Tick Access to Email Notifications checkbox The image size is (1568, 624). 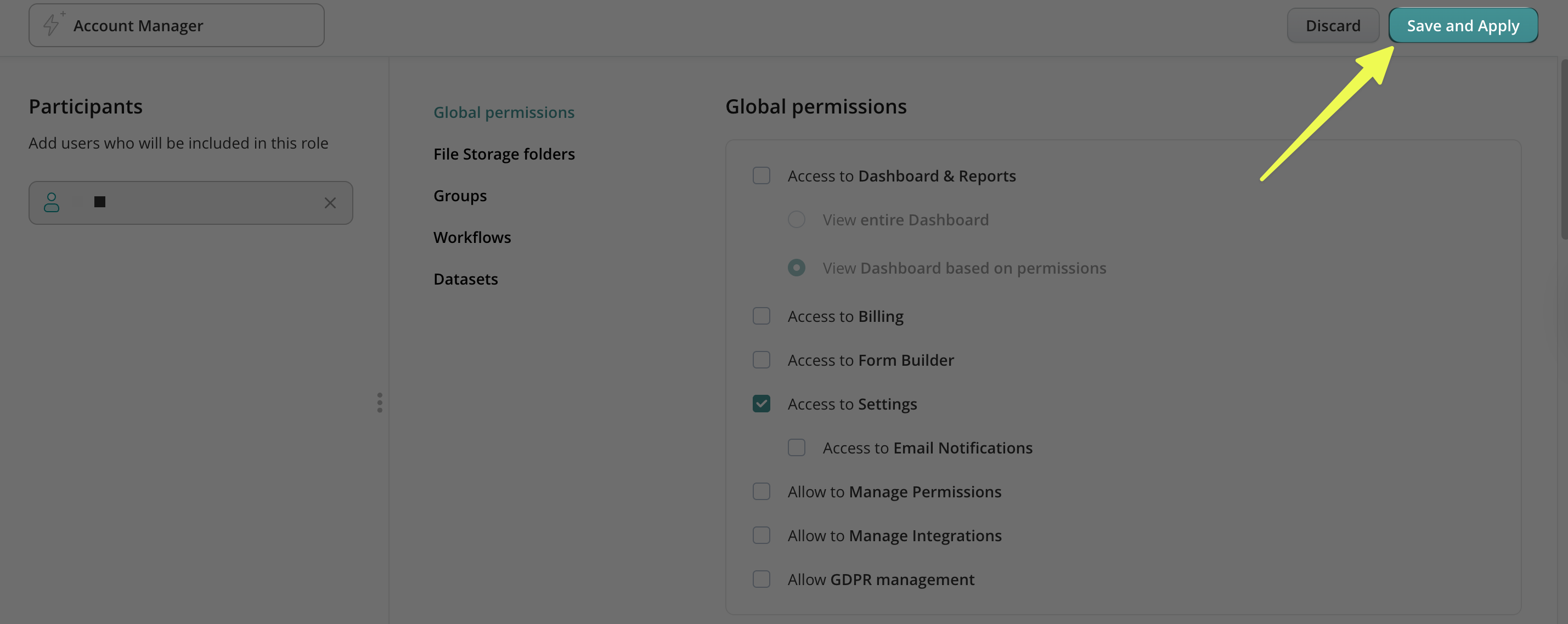[796, 447]
